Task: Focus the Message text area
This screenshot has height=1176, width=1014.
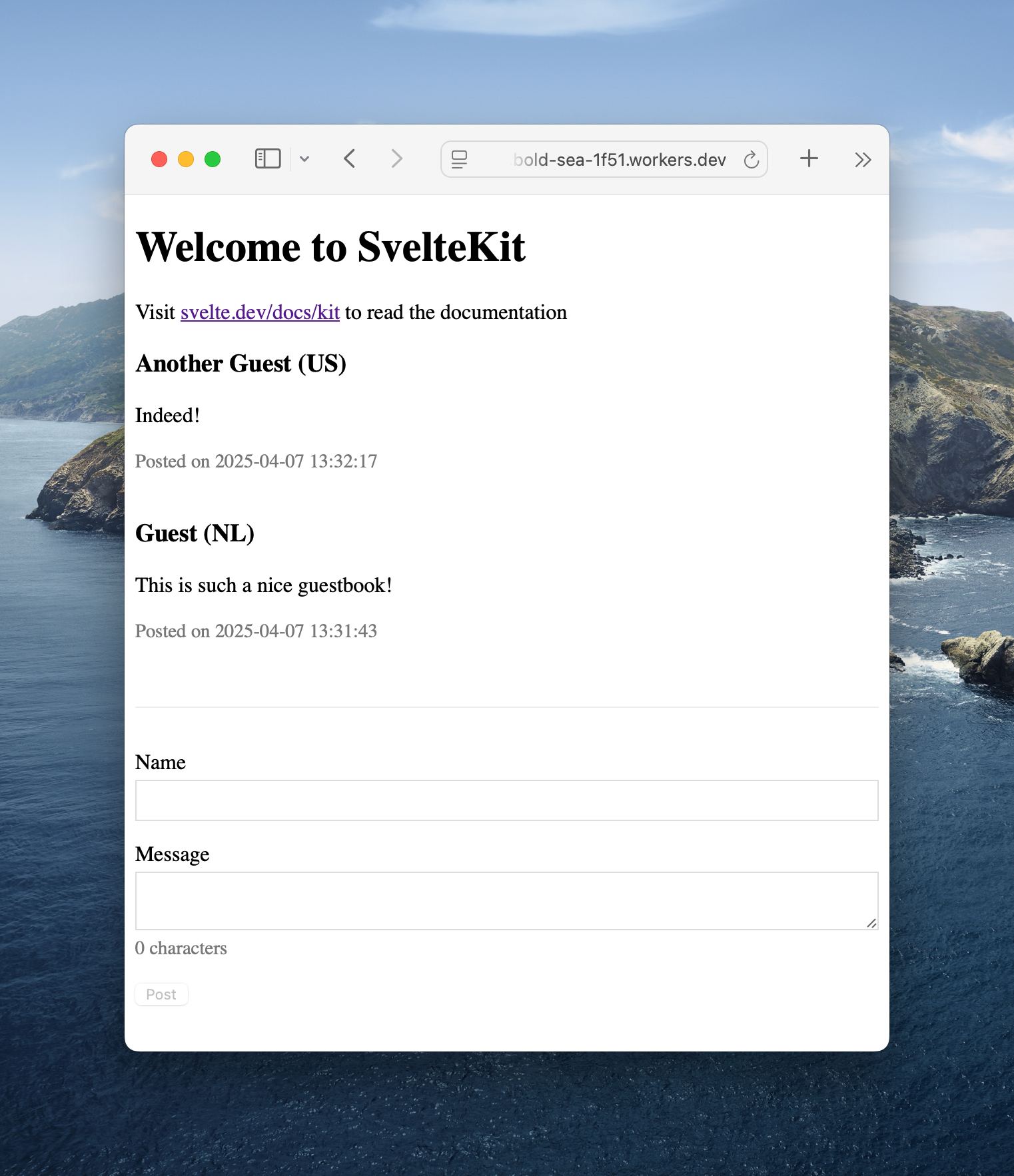Action: coord(506,901)
